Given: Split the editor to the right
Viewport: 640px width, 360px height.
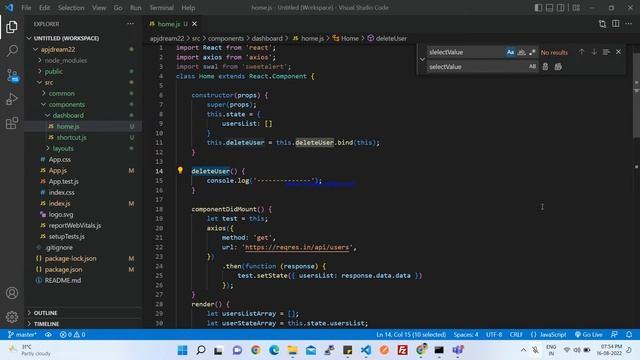Looking at the screenshot, I should click(x=616, y=24).
